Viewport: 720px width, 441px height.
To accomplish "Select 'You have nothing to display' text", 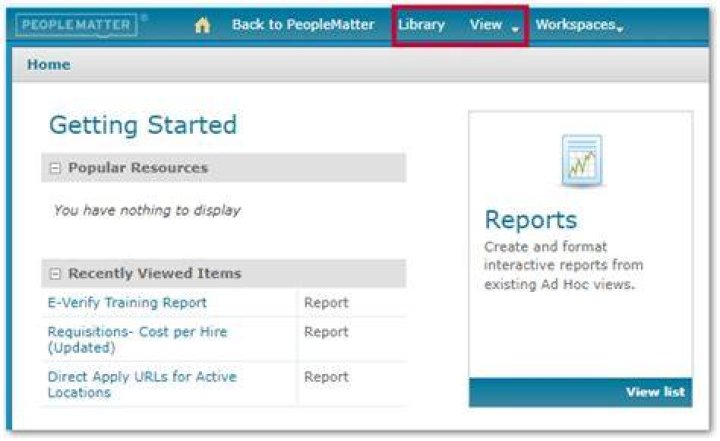I will click(x=147, y=210).
